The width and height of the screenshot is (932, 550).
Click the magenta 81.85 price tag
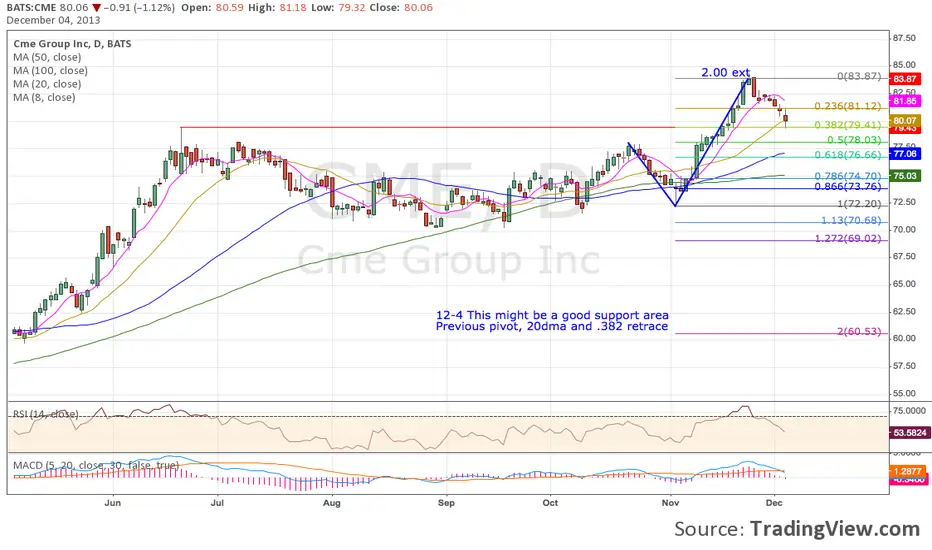pos(905,101)
